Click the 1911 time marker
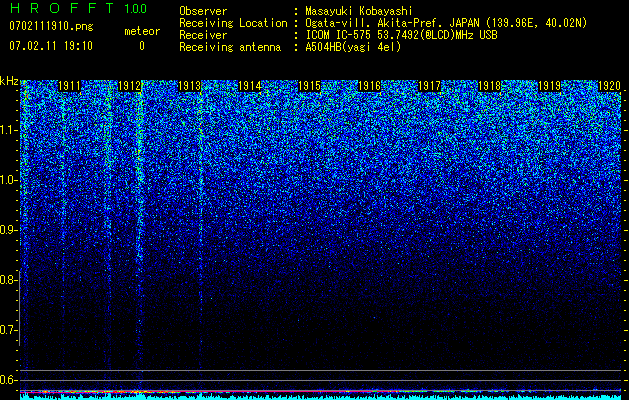Screen dimensions: 629x400 (69, 86)
